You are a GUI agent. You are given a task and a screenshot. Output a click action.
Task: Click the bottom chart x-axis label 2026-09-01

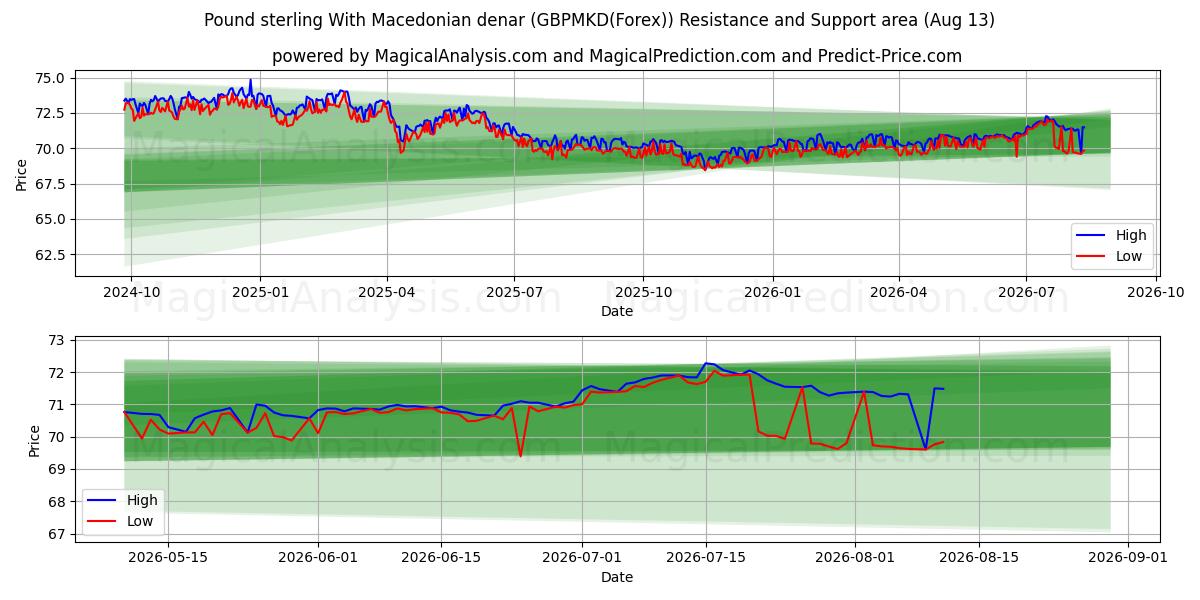(1130, 559)
